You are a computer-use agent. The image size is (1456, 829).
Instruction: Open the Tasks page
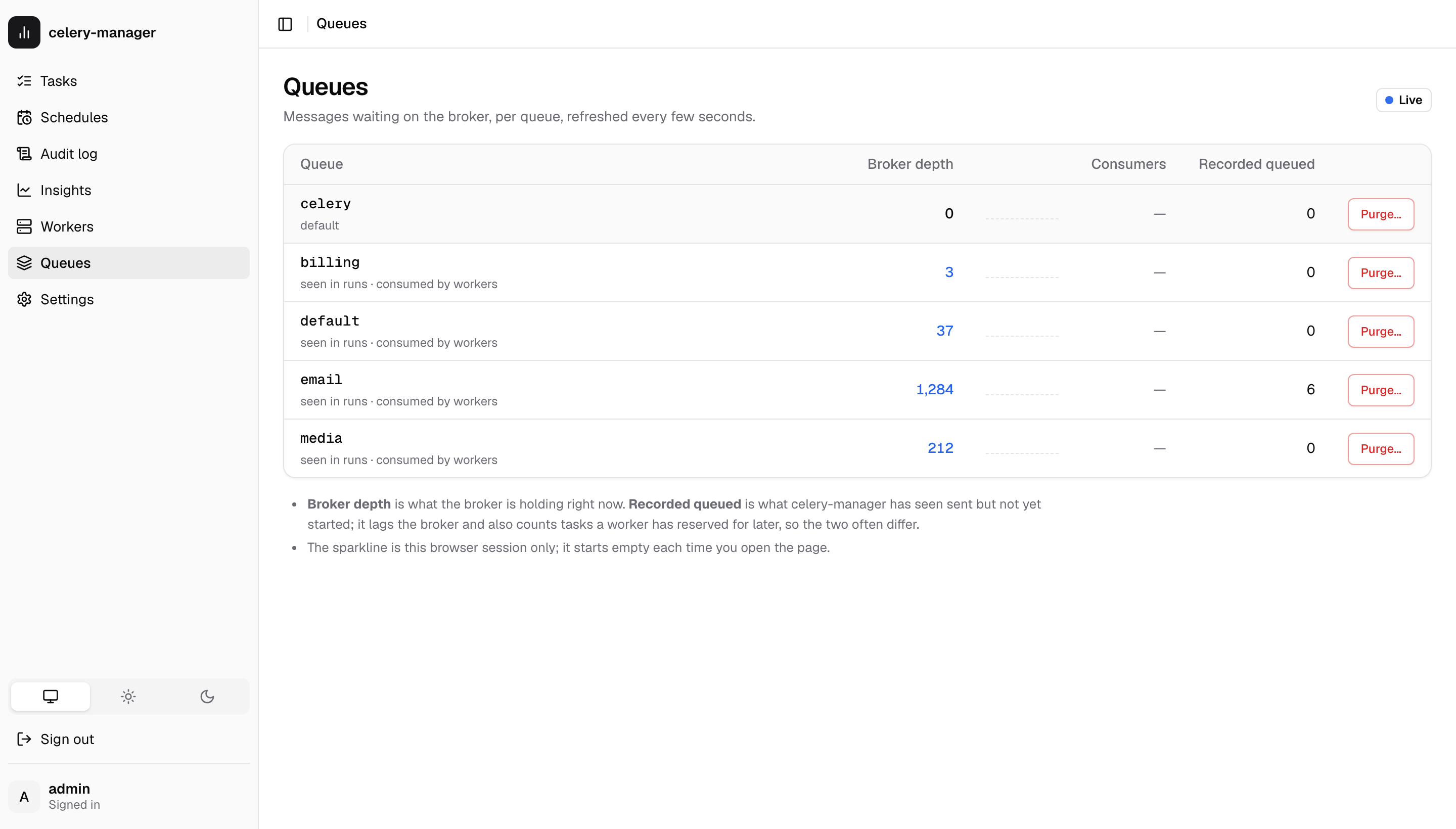(129, 81)
